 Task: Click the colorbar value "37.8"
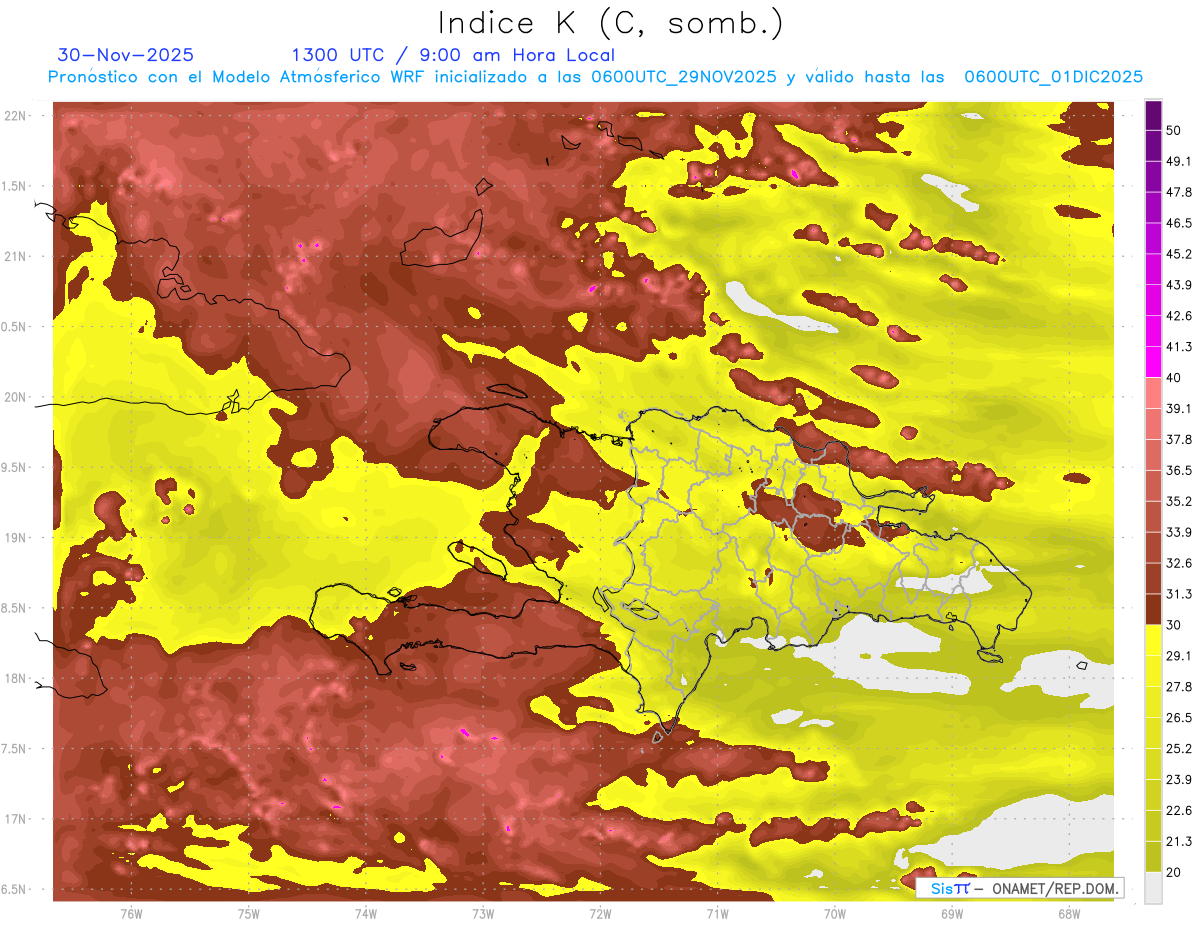1178,440
